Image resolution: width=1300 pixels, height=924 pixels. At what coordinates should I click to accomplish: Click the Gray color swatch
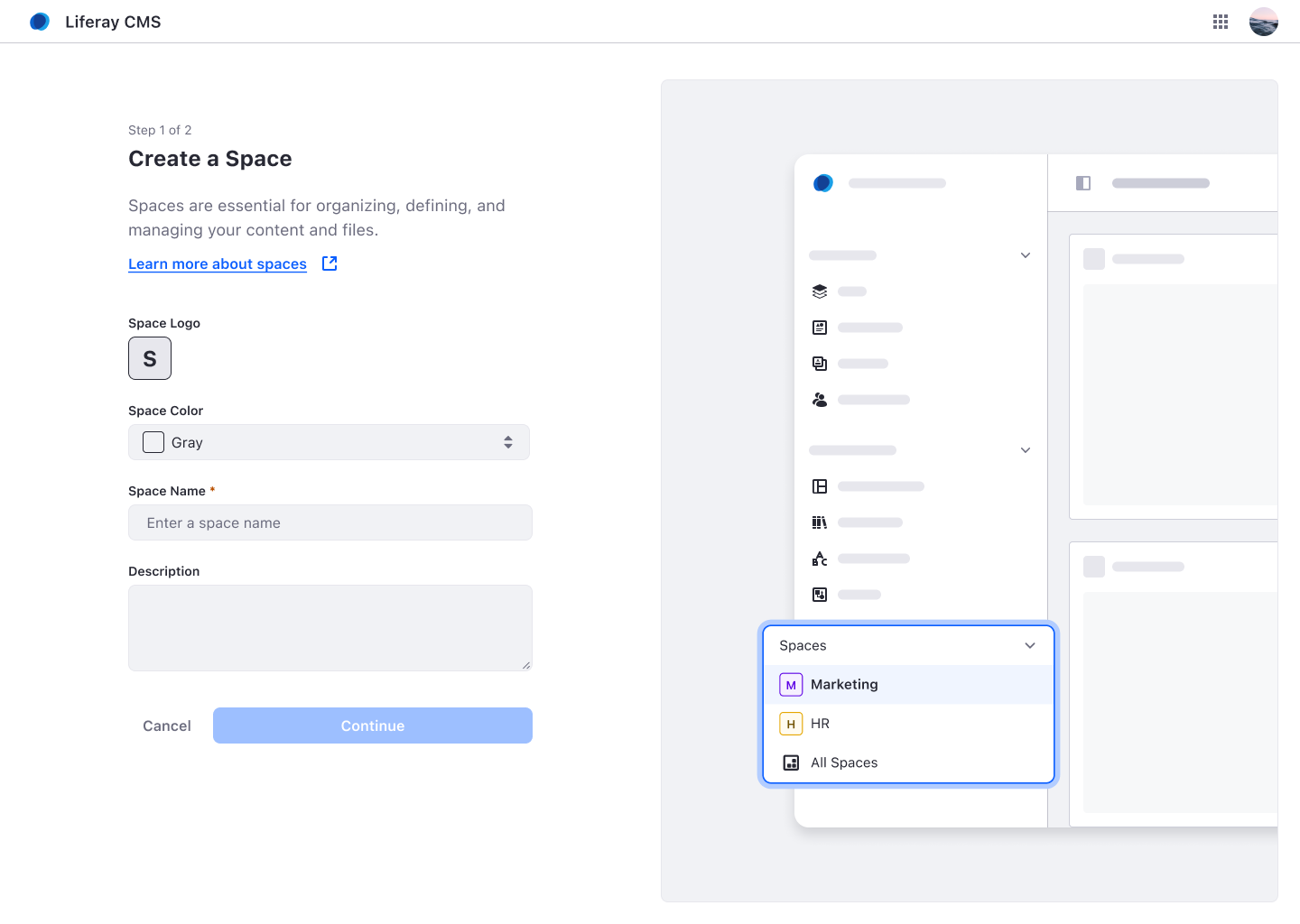[153, 442]
